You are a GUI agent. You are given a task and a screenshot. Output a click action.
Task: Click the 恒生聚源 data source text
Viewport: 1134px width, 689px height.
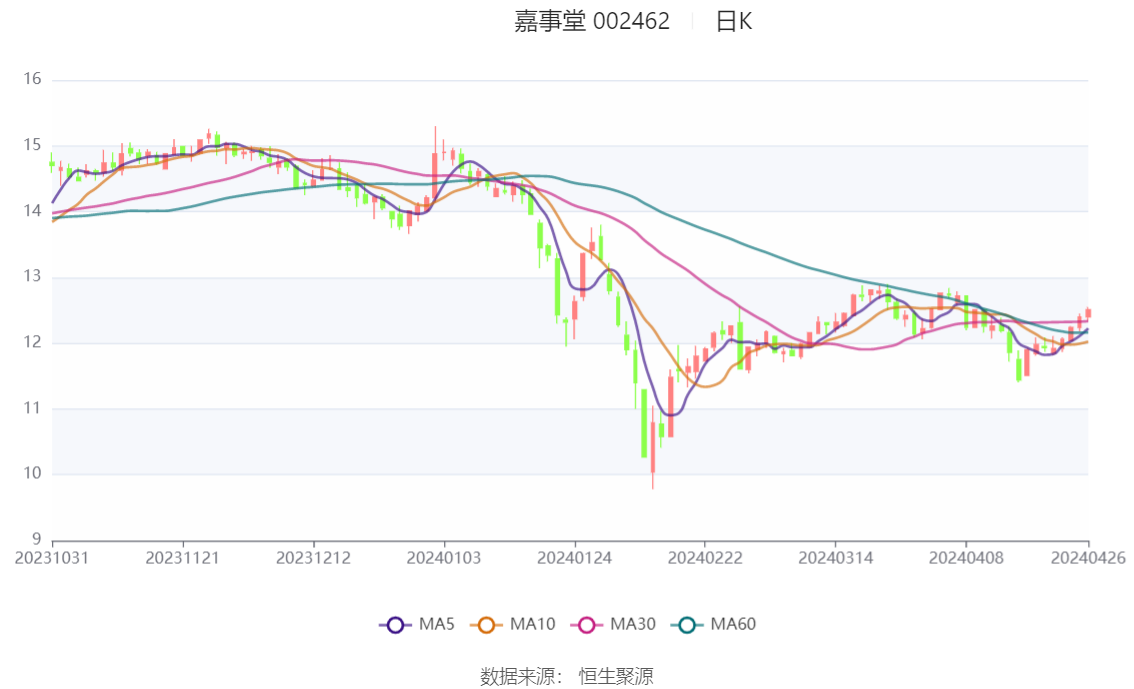(x=616, y=677)
